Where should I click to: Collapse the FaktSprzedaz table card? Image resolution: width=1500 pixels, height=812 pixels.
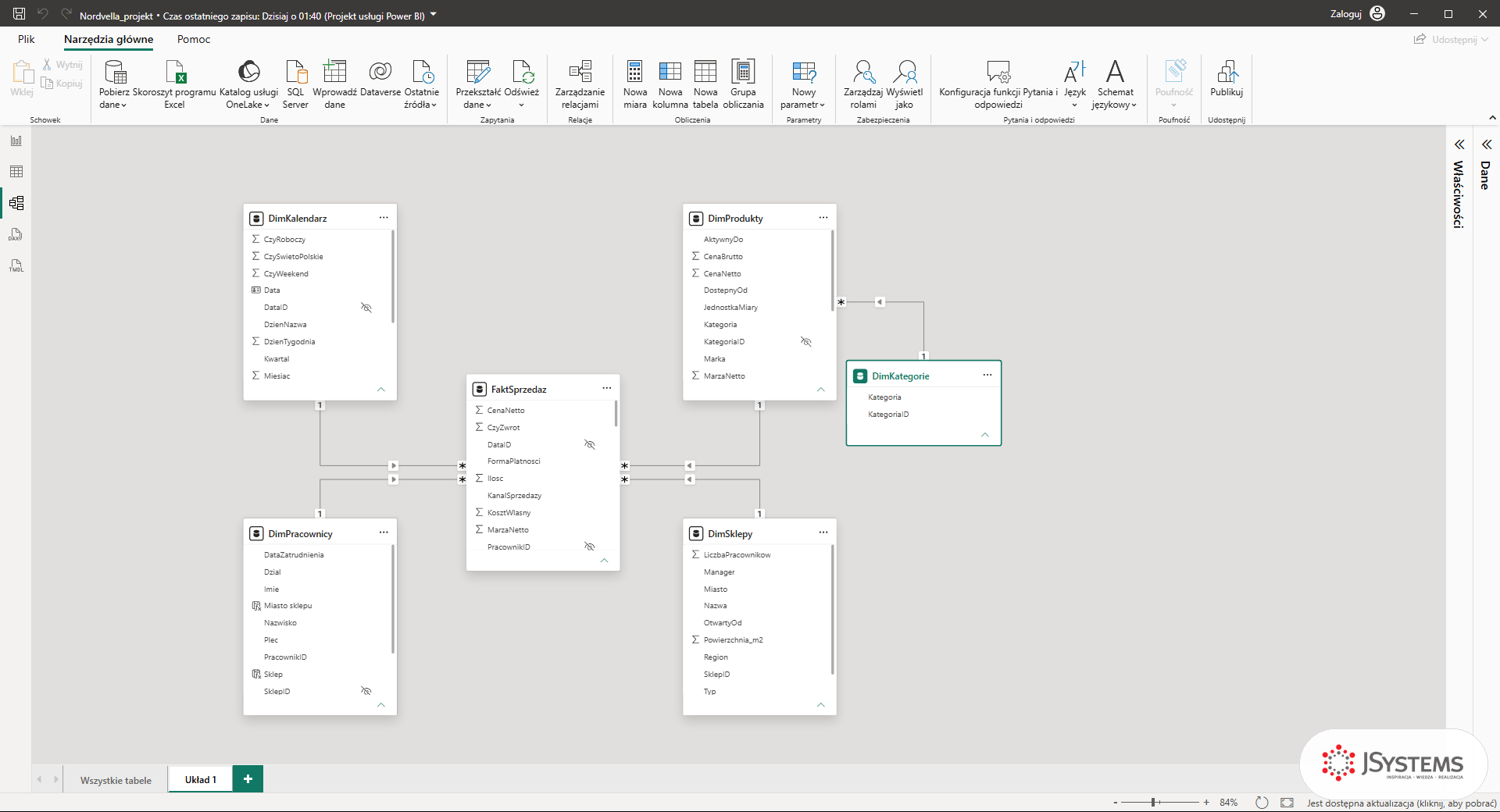(x=604, y=561)
